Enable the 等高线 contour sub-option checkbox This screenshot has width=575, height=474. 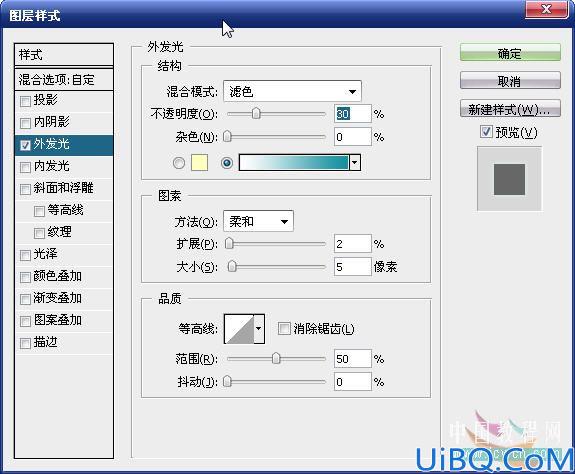click(x=39, y=211)
